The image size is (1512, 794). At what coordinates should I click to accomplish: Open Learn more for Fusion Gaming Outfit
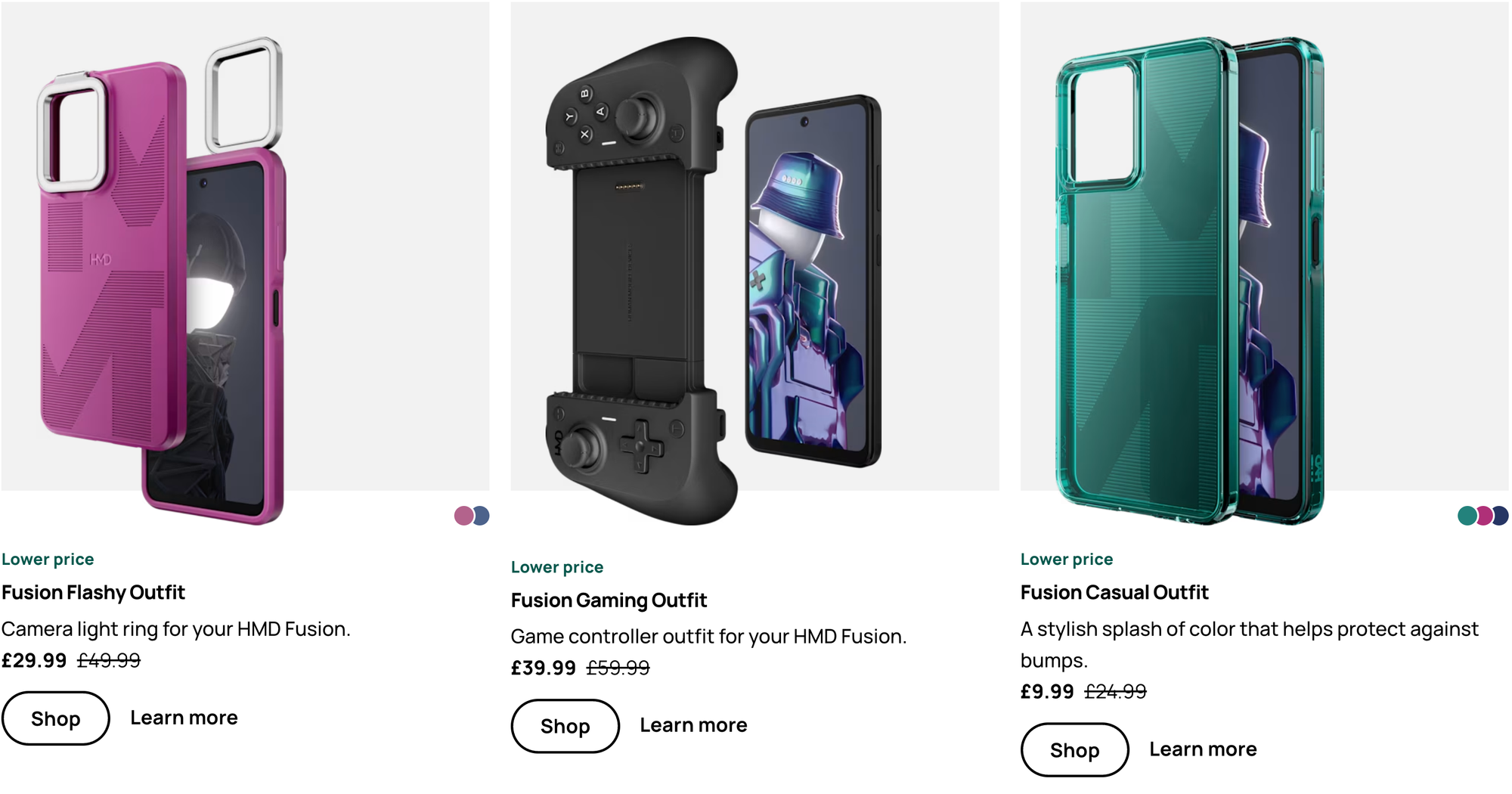(693, 725)
